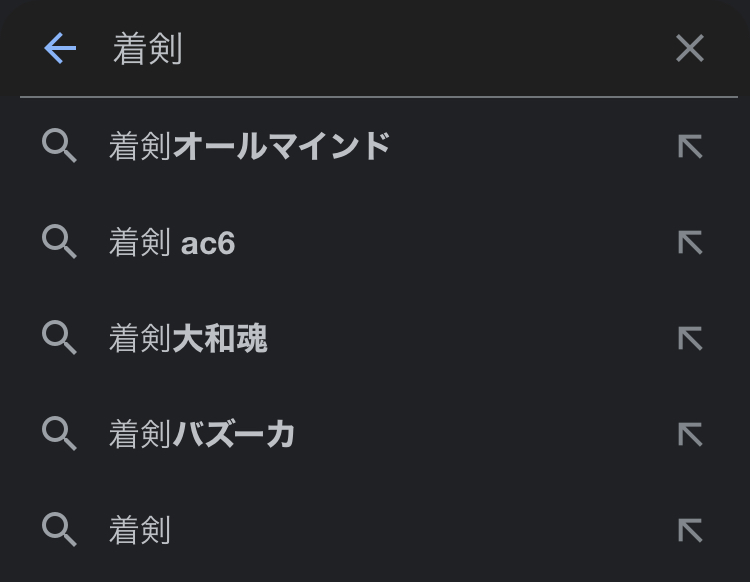Insert 着剣バズーカ into search via arrow
This screenshot has width=750, height=582.
[690, 434]
